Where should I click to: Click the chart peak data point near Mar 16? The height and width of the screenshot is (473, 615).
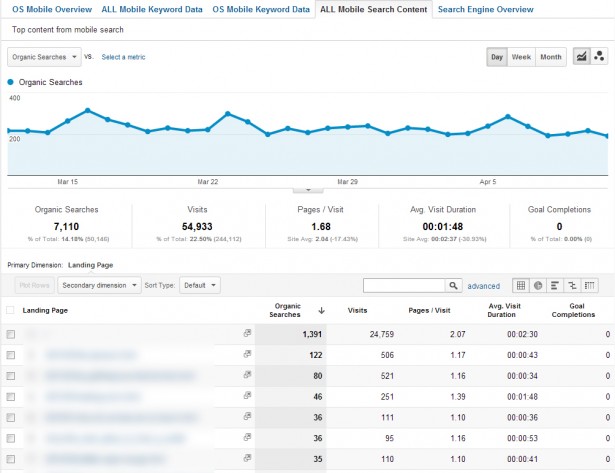coord(87,111)
